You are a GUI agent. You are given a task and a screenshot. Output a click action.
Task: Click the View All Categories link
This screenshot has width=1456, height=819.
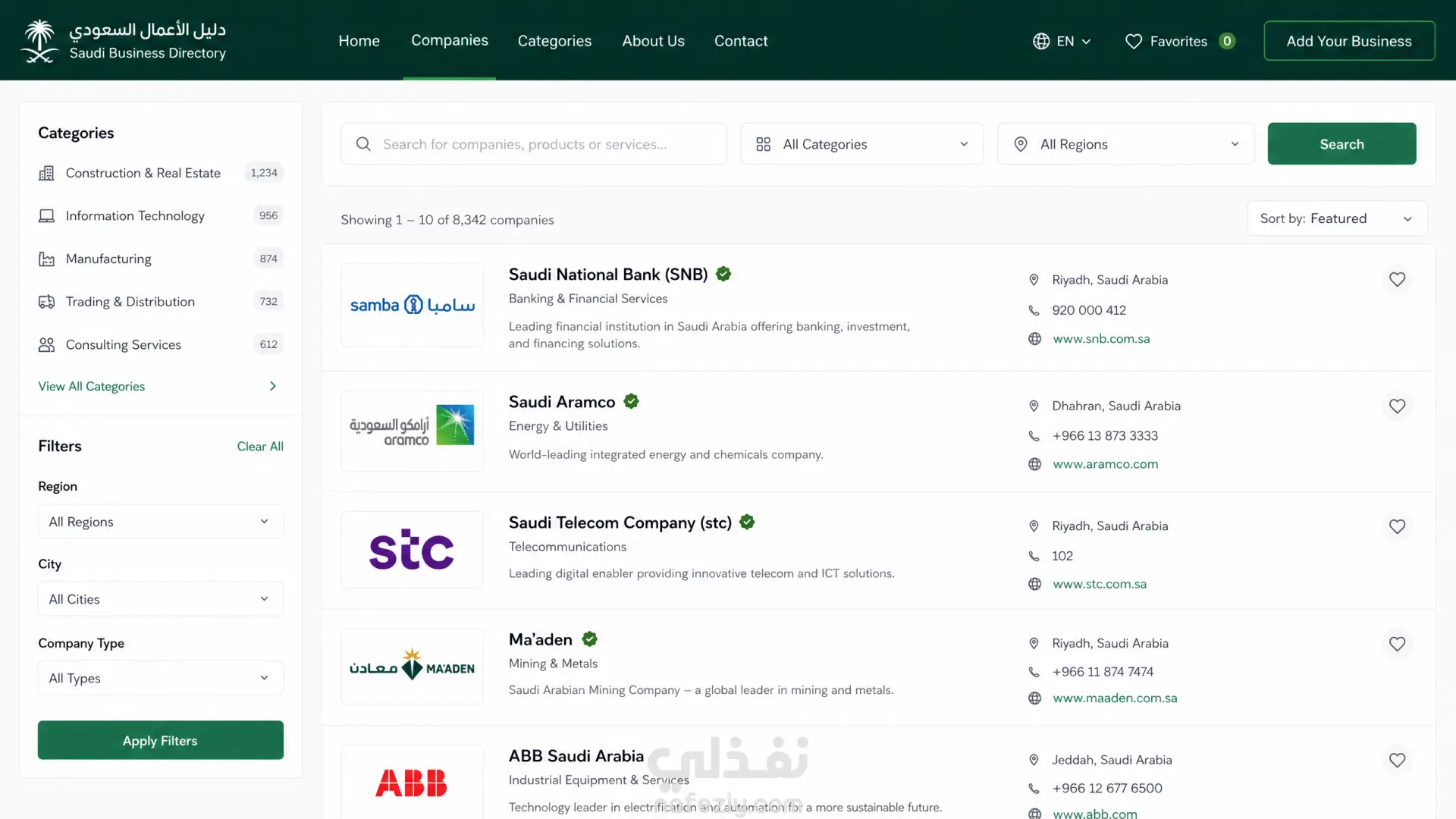click(x=92, y=386)
